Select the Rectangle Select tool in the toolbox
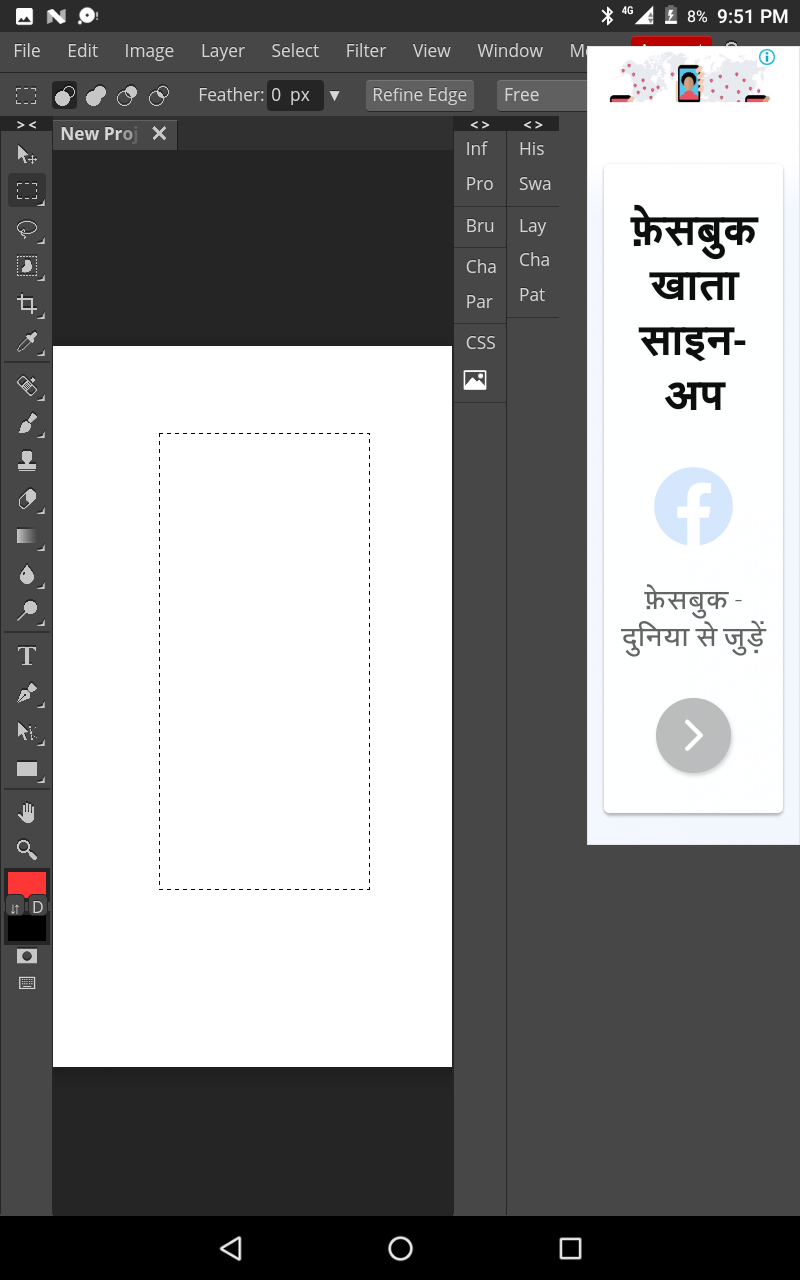This screenshot has height=1280, width=800. click(27, 191)
